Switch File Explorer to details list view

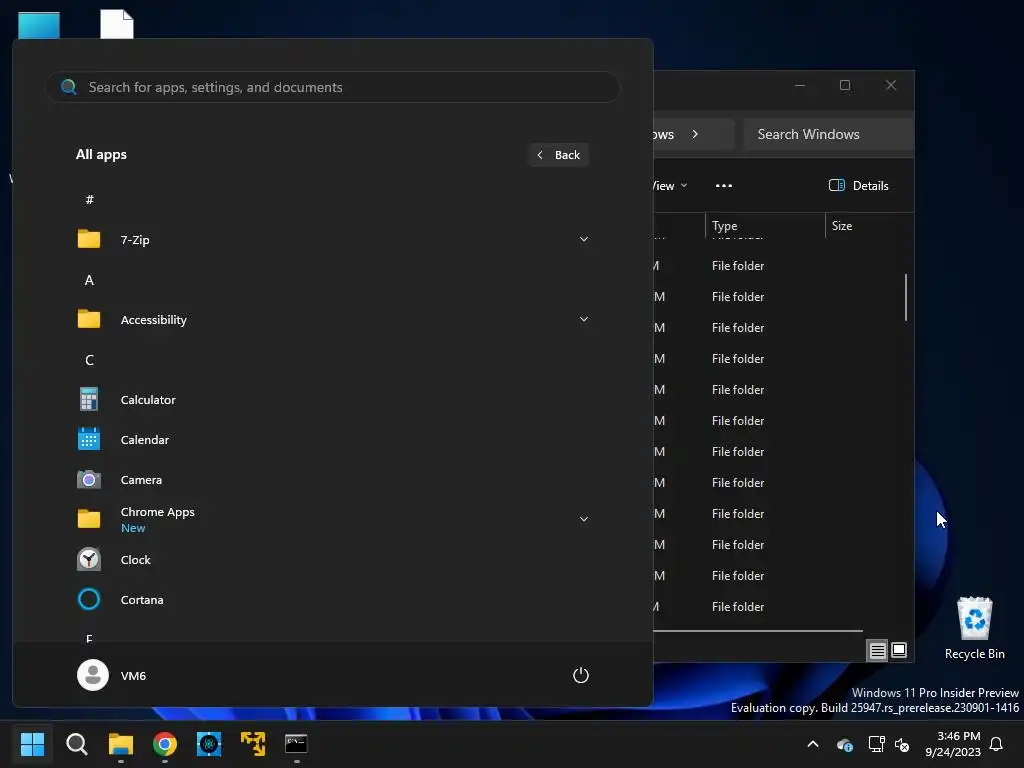[x=877, y=650]
